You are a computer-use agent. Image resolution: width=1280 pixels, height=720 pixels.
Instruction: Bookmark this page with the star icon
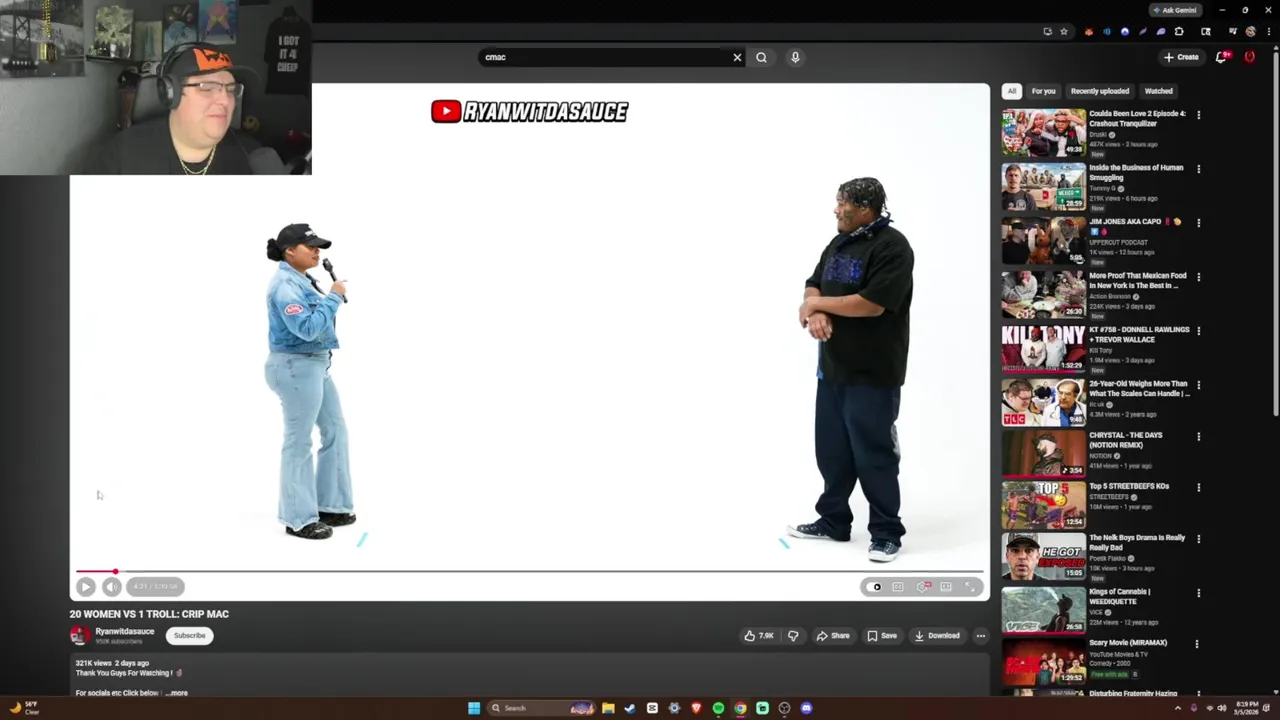pyautogui.click(x=1064, y=31)
